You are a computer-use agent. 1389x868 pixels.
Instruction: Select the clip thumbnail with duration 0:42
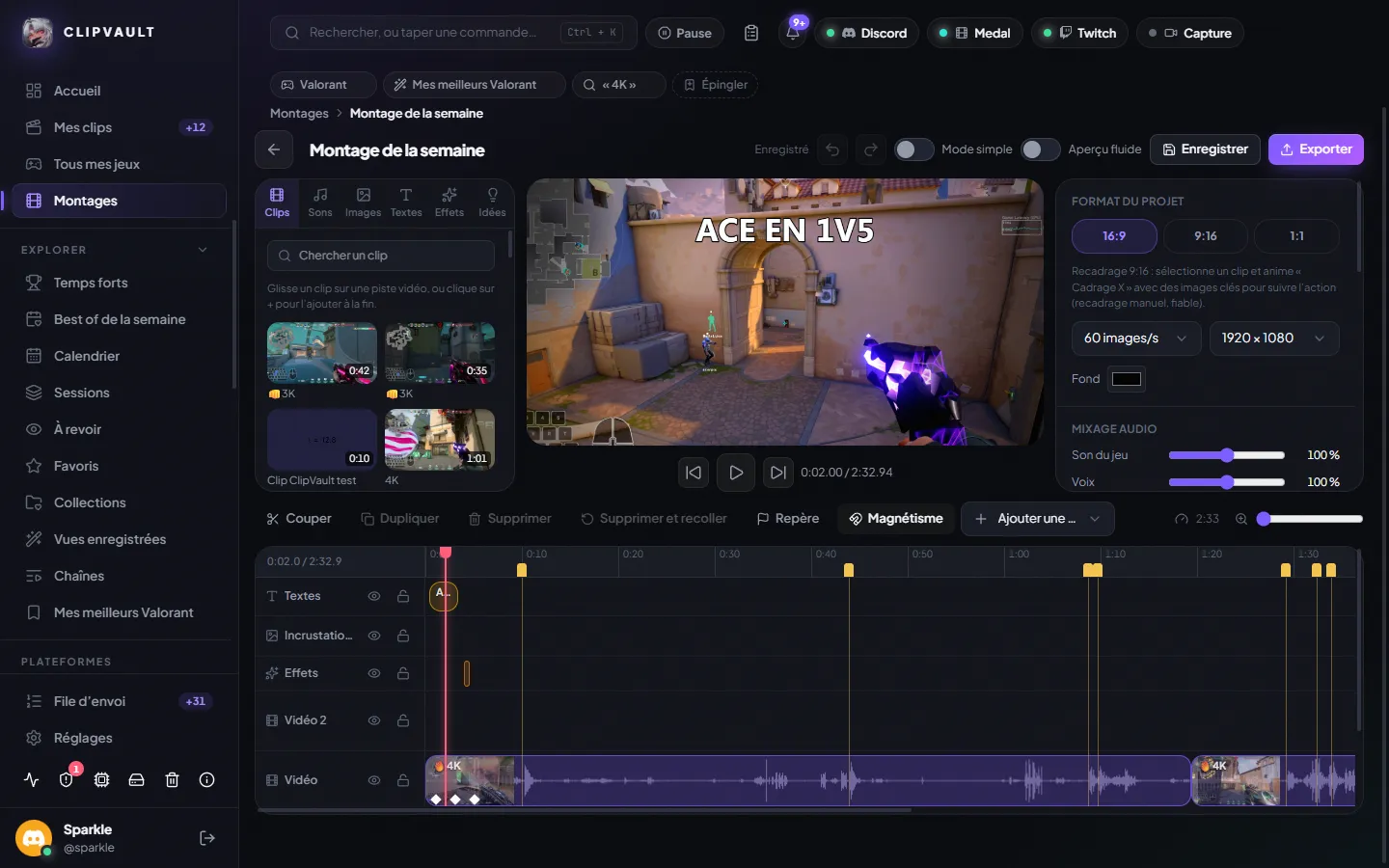coord(322,353)
